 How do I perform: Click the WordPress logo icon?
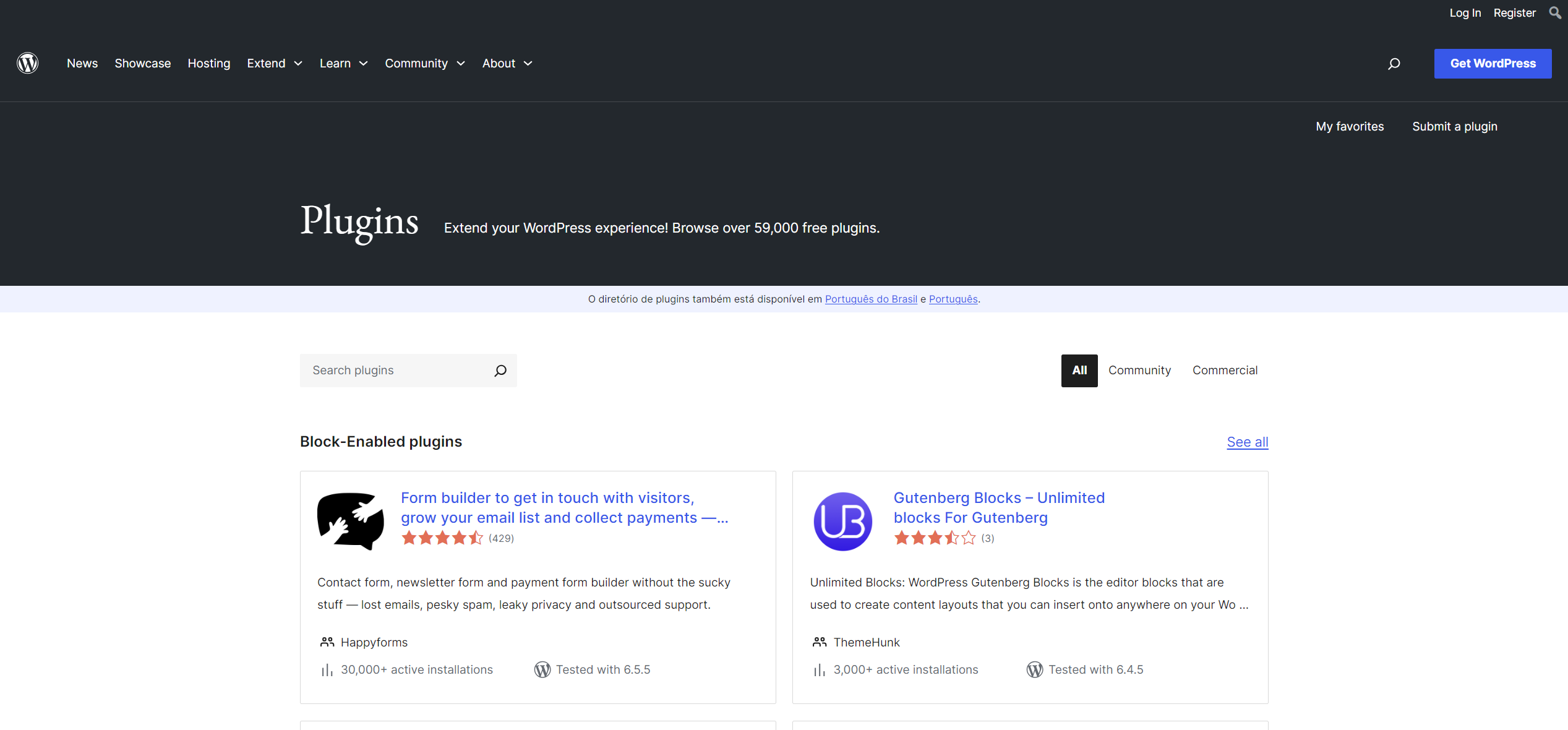(27, 63)
